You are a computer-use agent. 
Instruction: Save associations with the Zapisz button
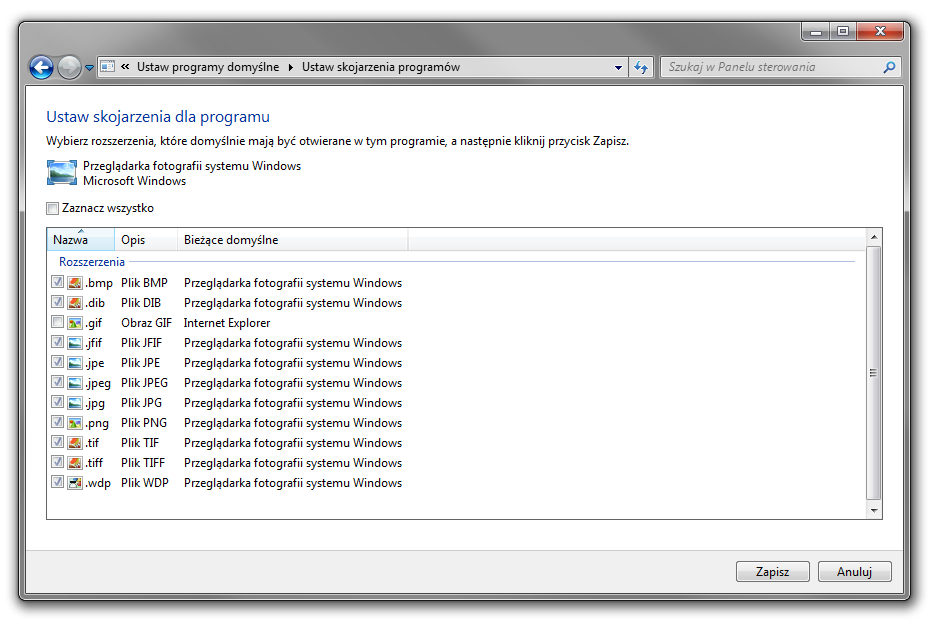click(772, 572)
